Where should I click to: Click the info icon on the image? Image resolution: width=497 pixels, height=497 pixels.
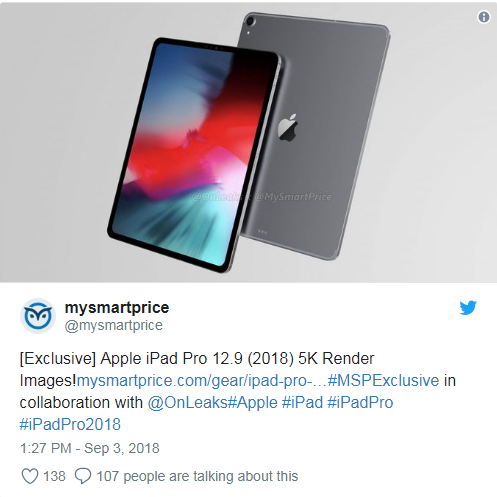(x=484, y=17)
